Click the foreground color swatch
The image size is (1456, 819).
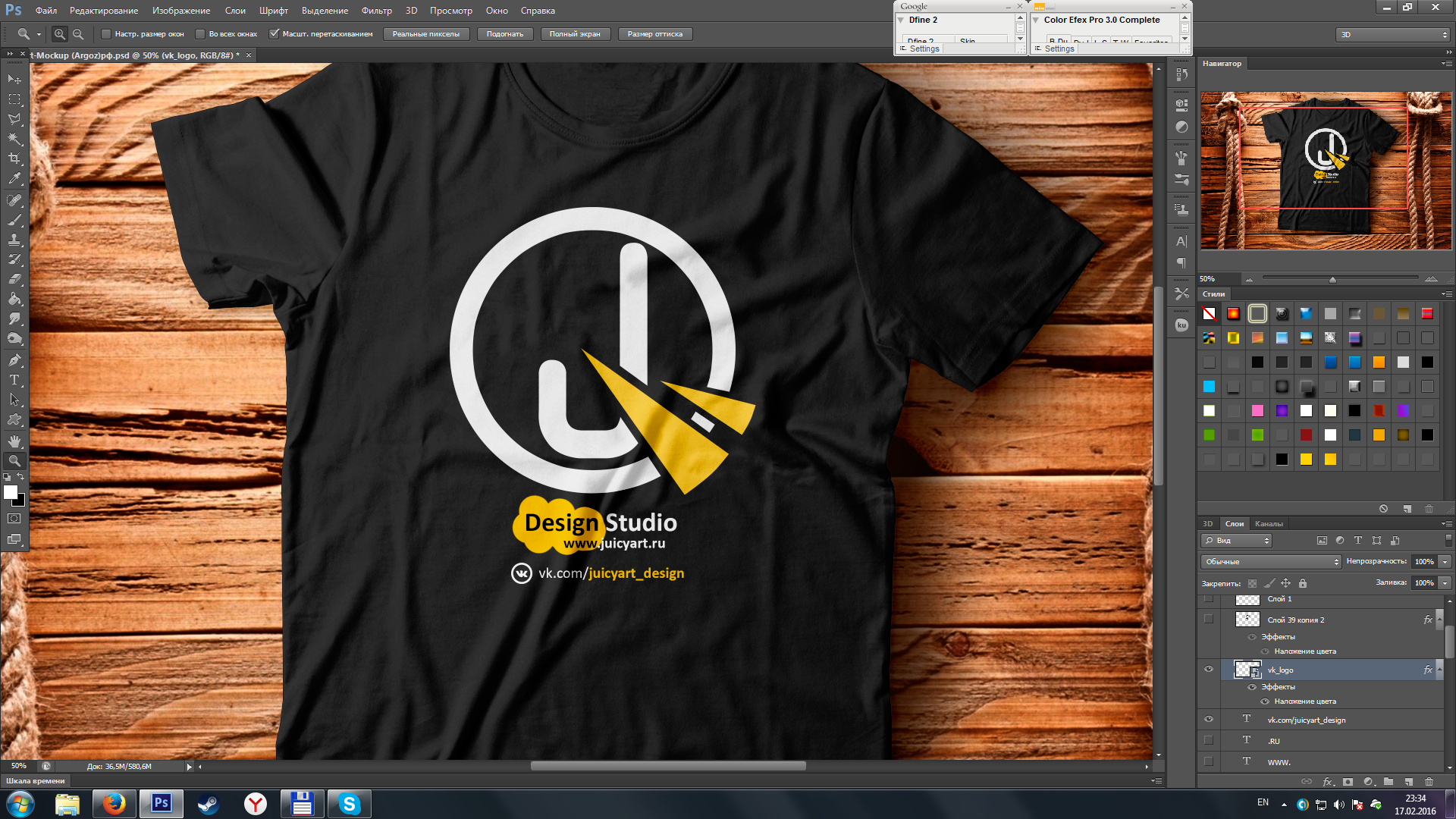11,492
